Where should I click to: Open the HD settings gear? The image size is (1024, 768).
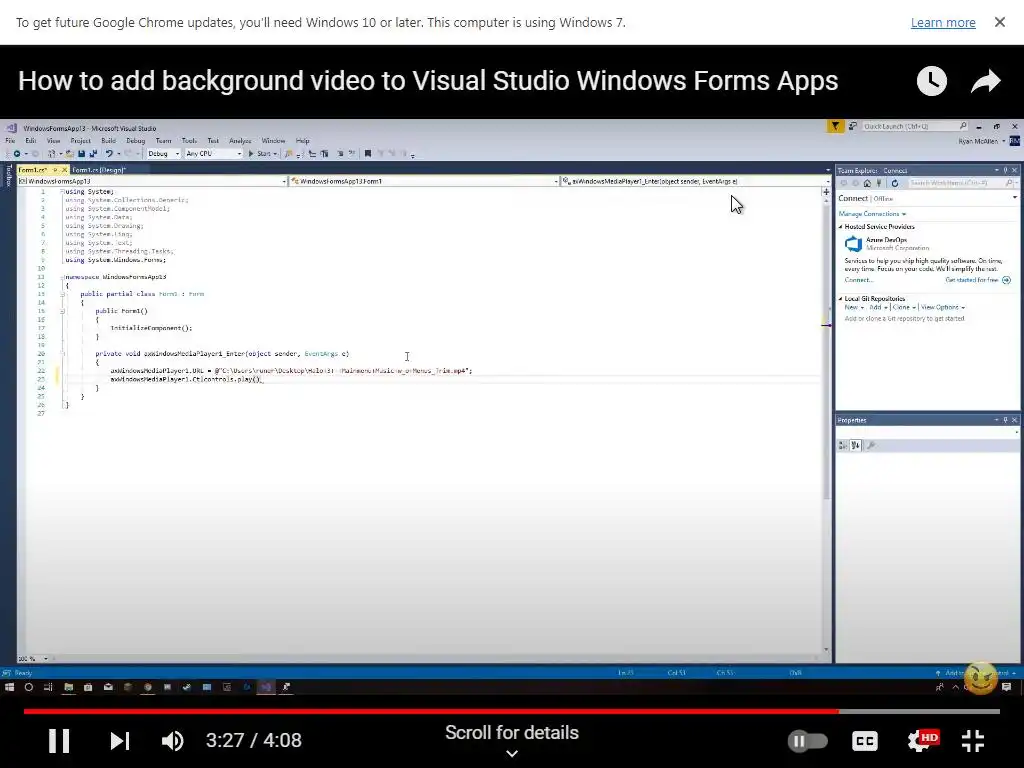coord(921,741)
